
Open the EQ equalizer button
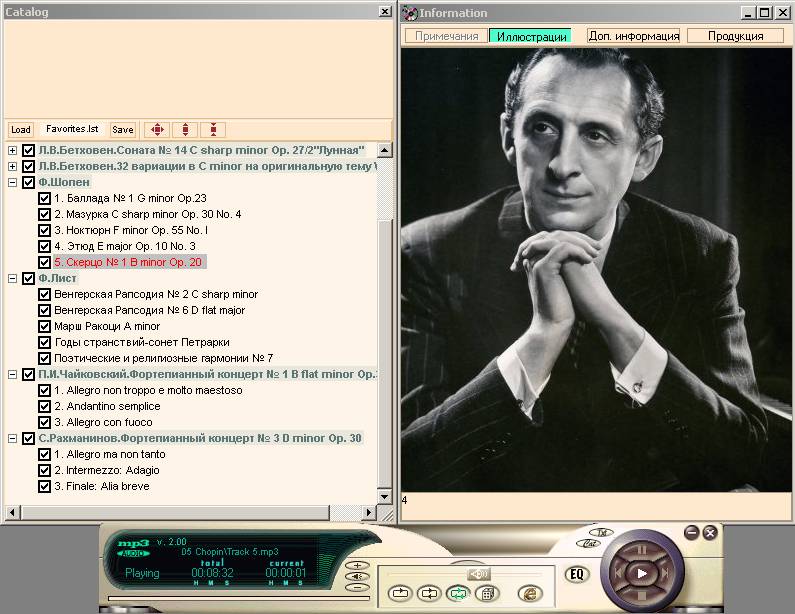tap(576, 574)
